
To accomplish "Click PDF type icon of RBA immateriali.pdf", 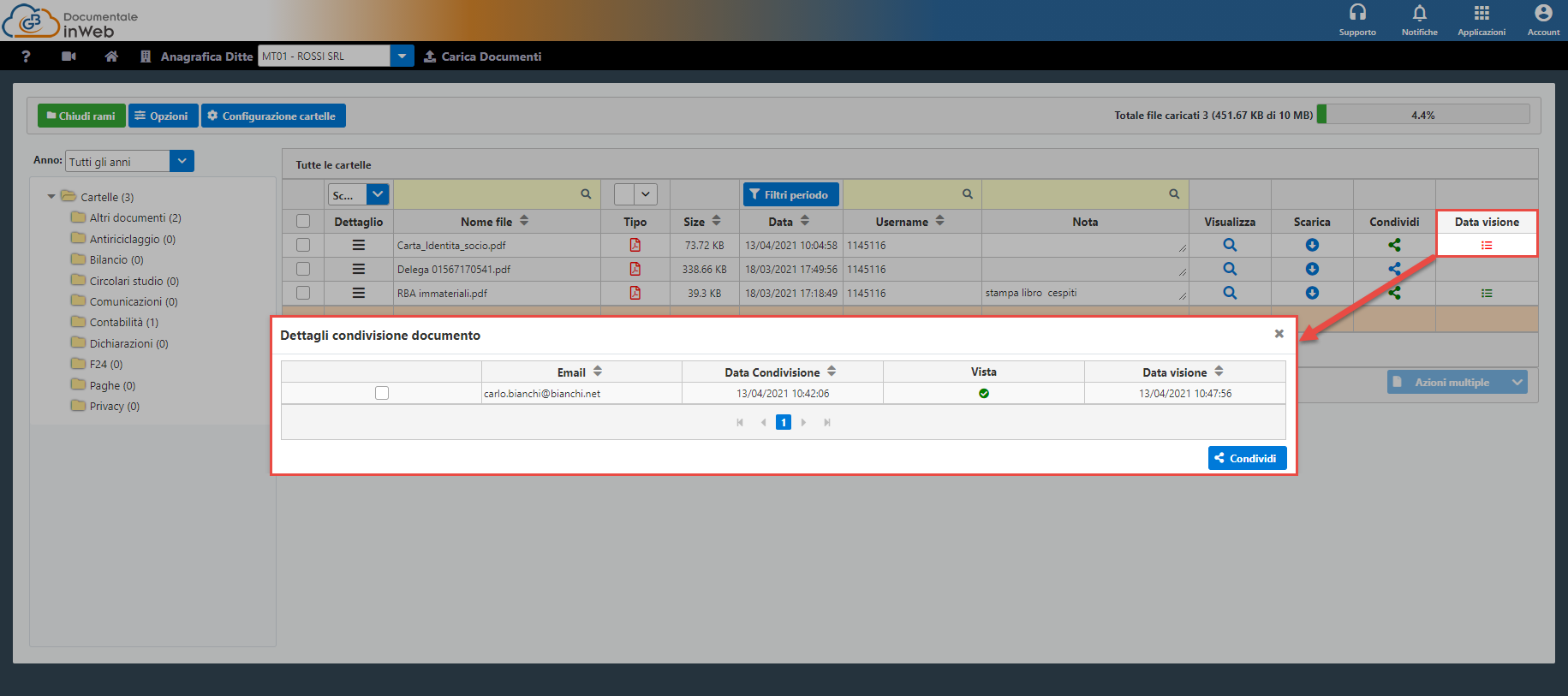I will click(x=635, y=293).
